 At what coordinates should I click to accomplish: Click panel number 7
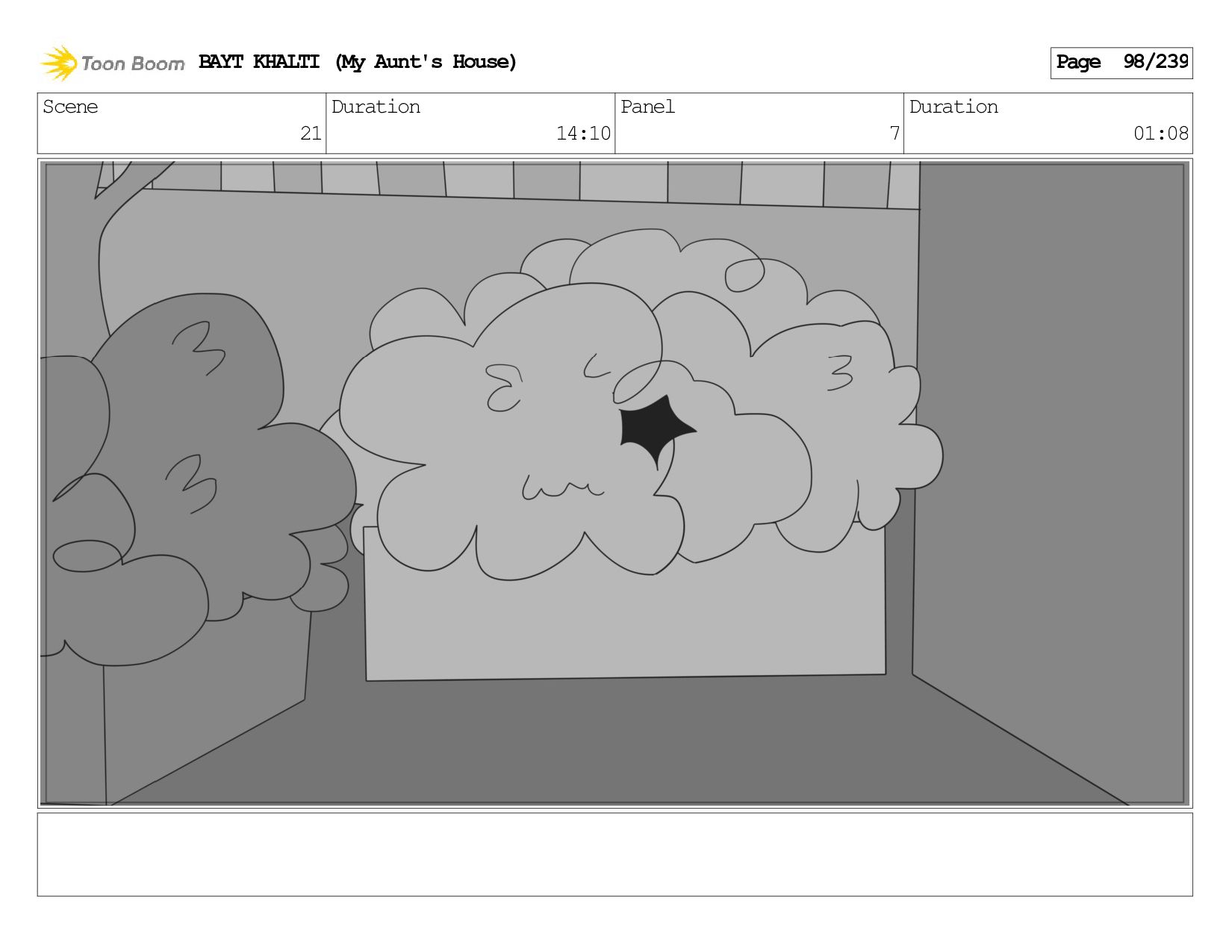tap(895, 134)
